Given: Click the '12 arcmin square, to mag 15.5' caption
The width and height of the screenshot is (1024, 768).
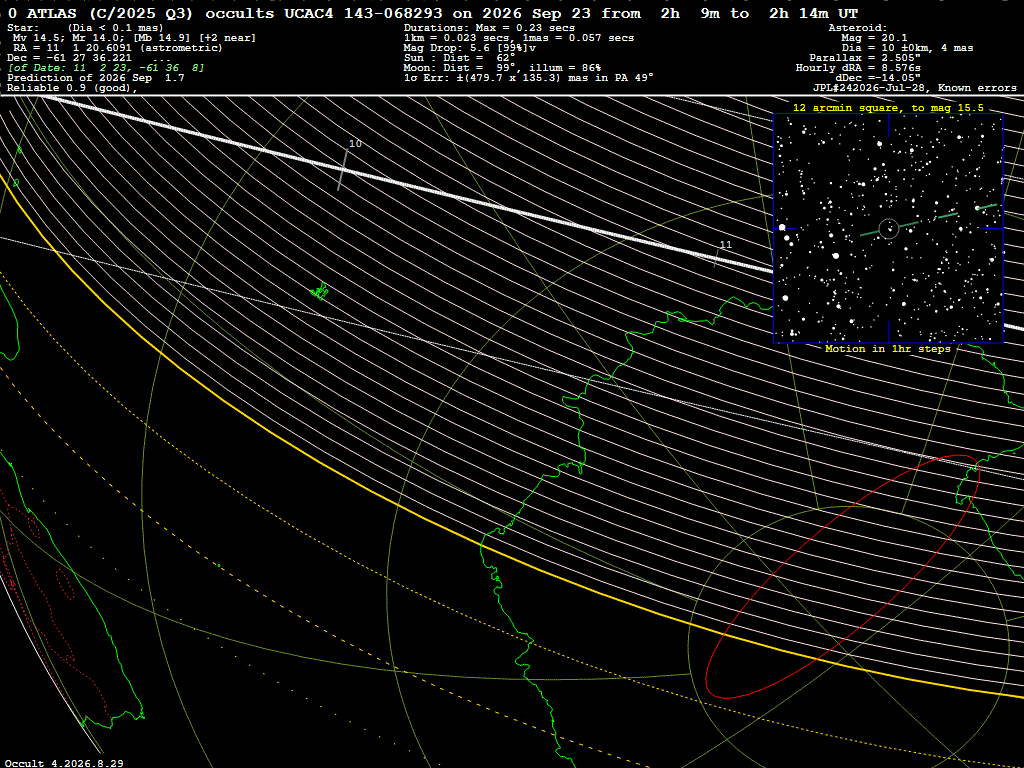Looking at the screenshot, I should 888,108.
